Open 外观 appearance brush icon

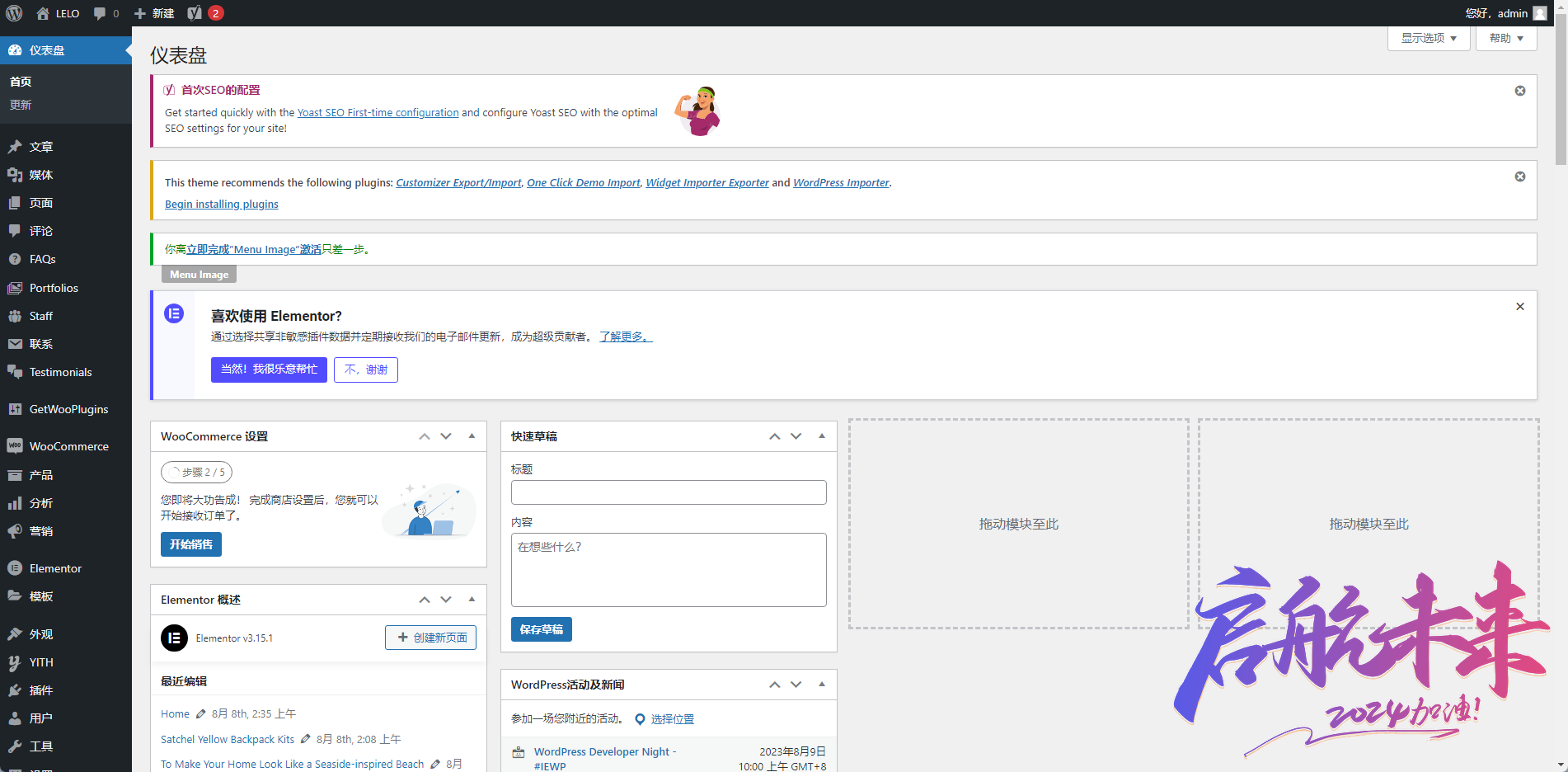(15, 634)
